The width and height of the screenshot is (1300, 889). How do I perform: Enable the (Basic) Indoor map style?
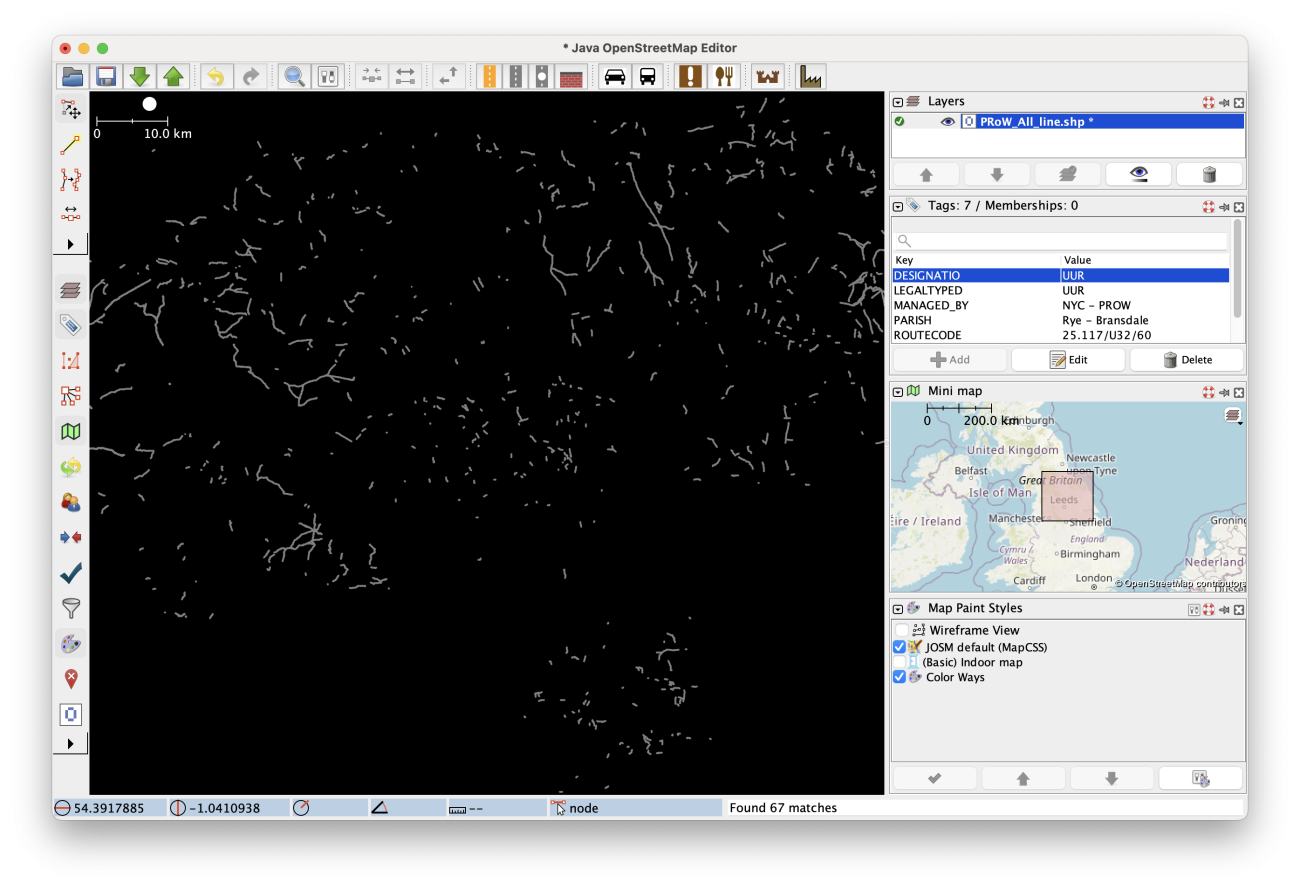(900, 662)
